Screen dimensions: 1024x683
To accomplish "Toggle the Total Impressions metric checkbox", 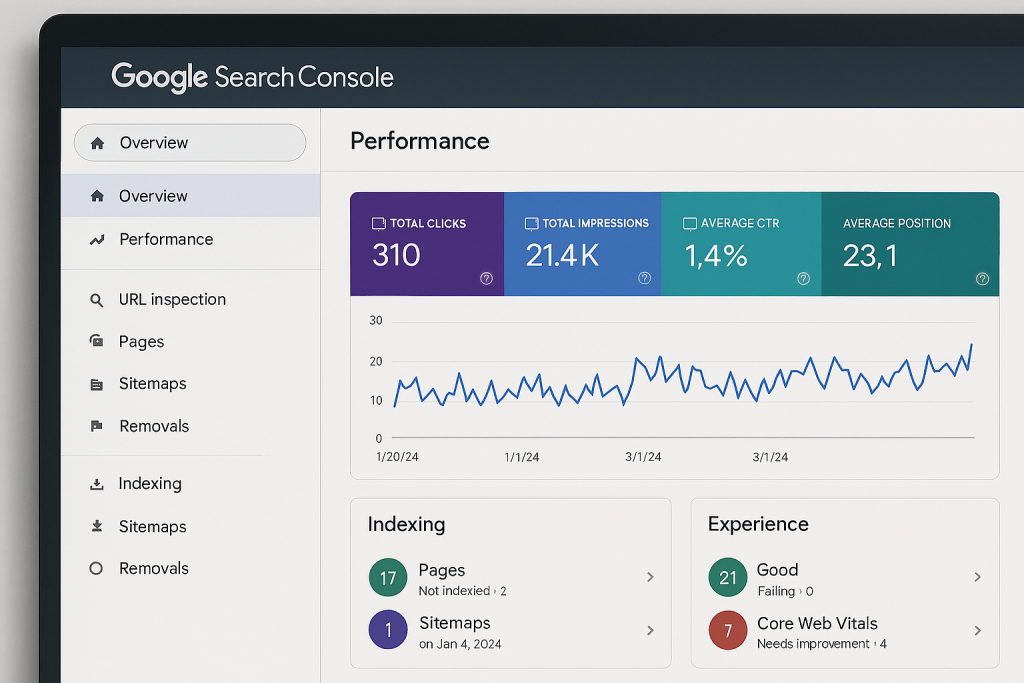I will coord(532,224).
